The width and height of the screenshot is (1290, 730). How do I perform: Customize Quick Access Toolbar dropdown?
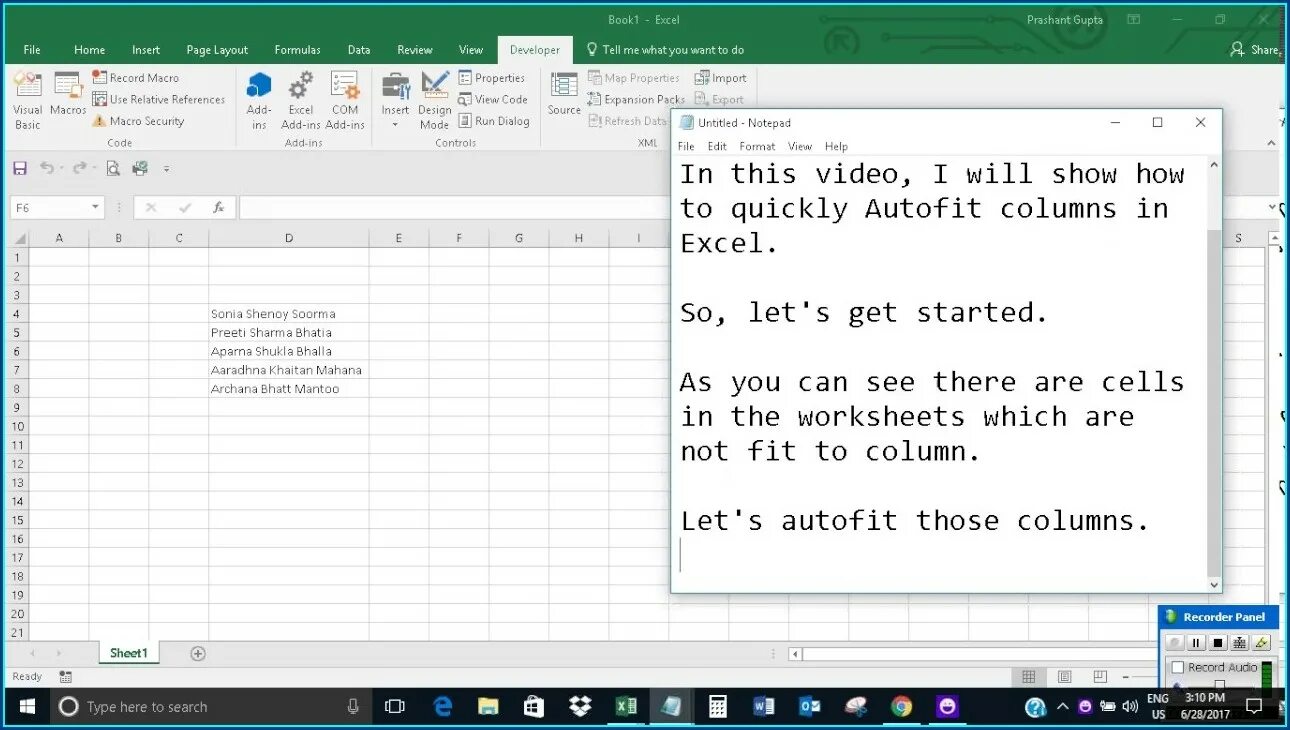pos(167,169)
